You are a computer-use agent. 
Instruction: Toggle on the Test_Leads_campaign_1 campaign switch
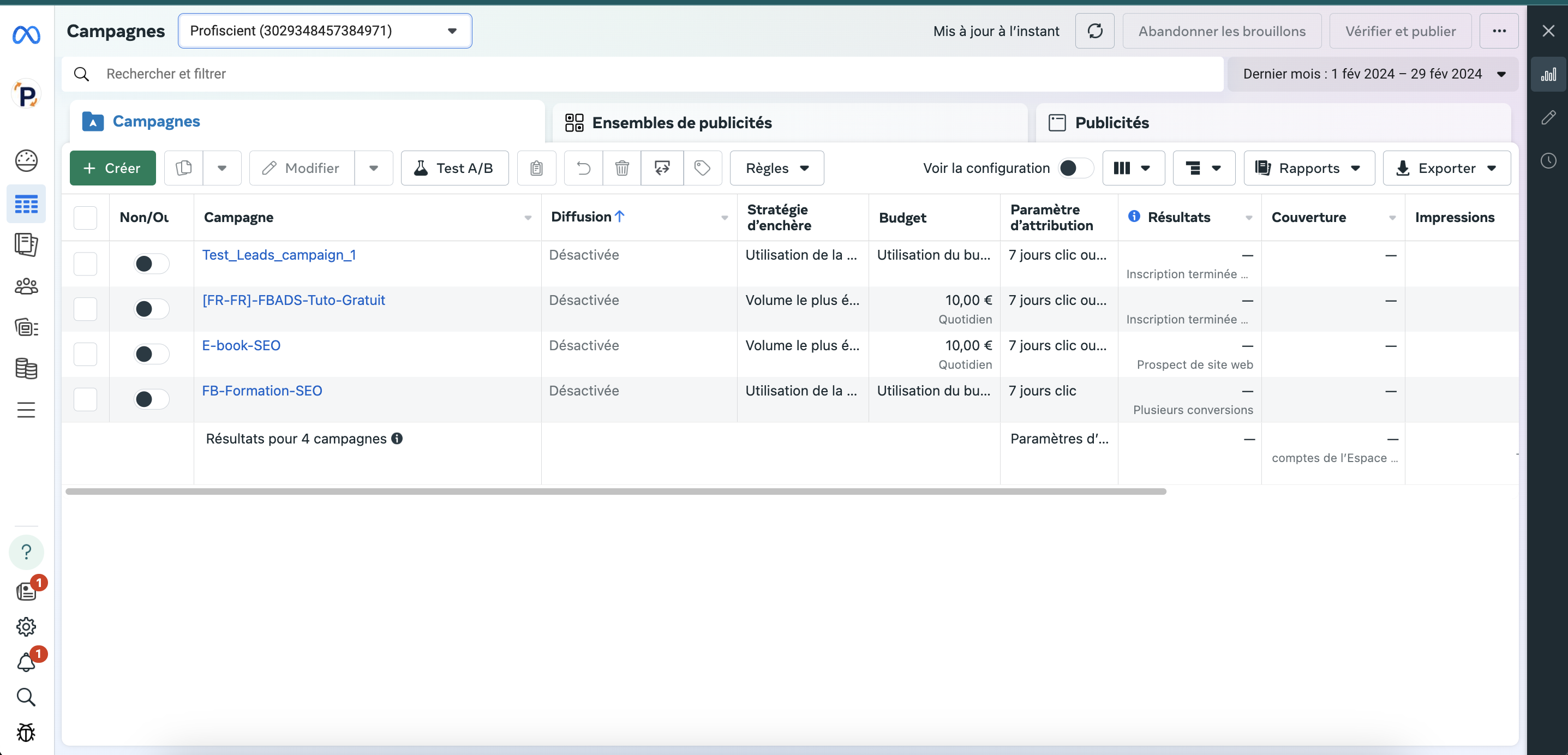click(x=151, y=263)
